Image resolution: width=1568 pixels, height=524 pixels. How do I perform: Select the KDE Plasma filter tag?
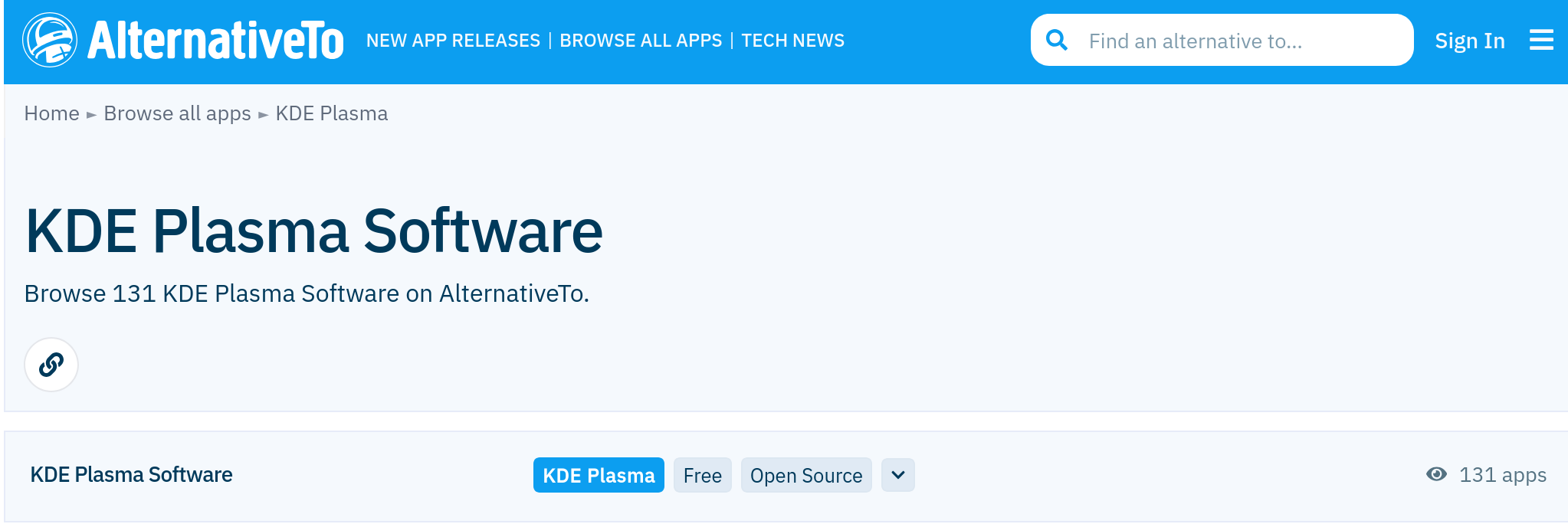tap(599, 475)
